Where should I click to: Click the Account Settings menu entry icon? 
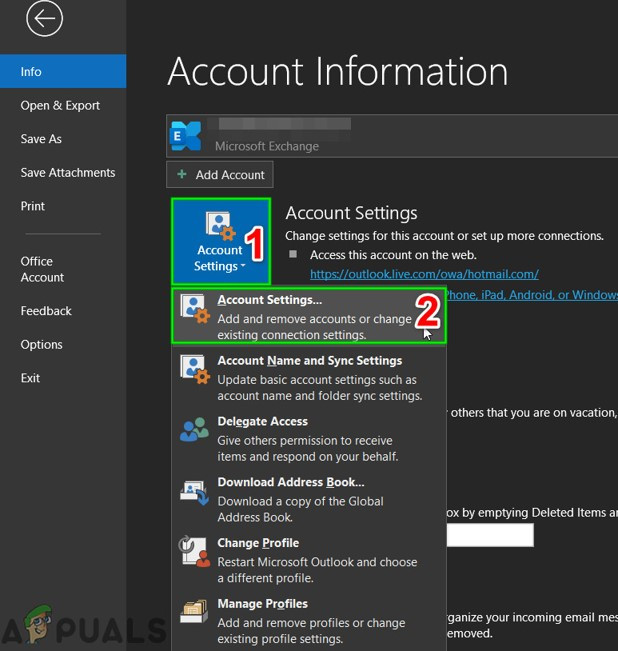194,309
